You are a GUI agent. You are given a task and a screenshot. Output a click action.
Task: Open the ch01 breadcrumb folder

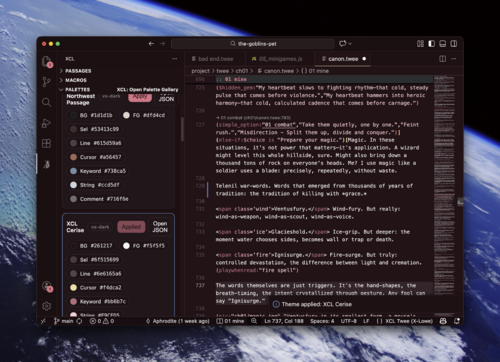pos(242,71)
